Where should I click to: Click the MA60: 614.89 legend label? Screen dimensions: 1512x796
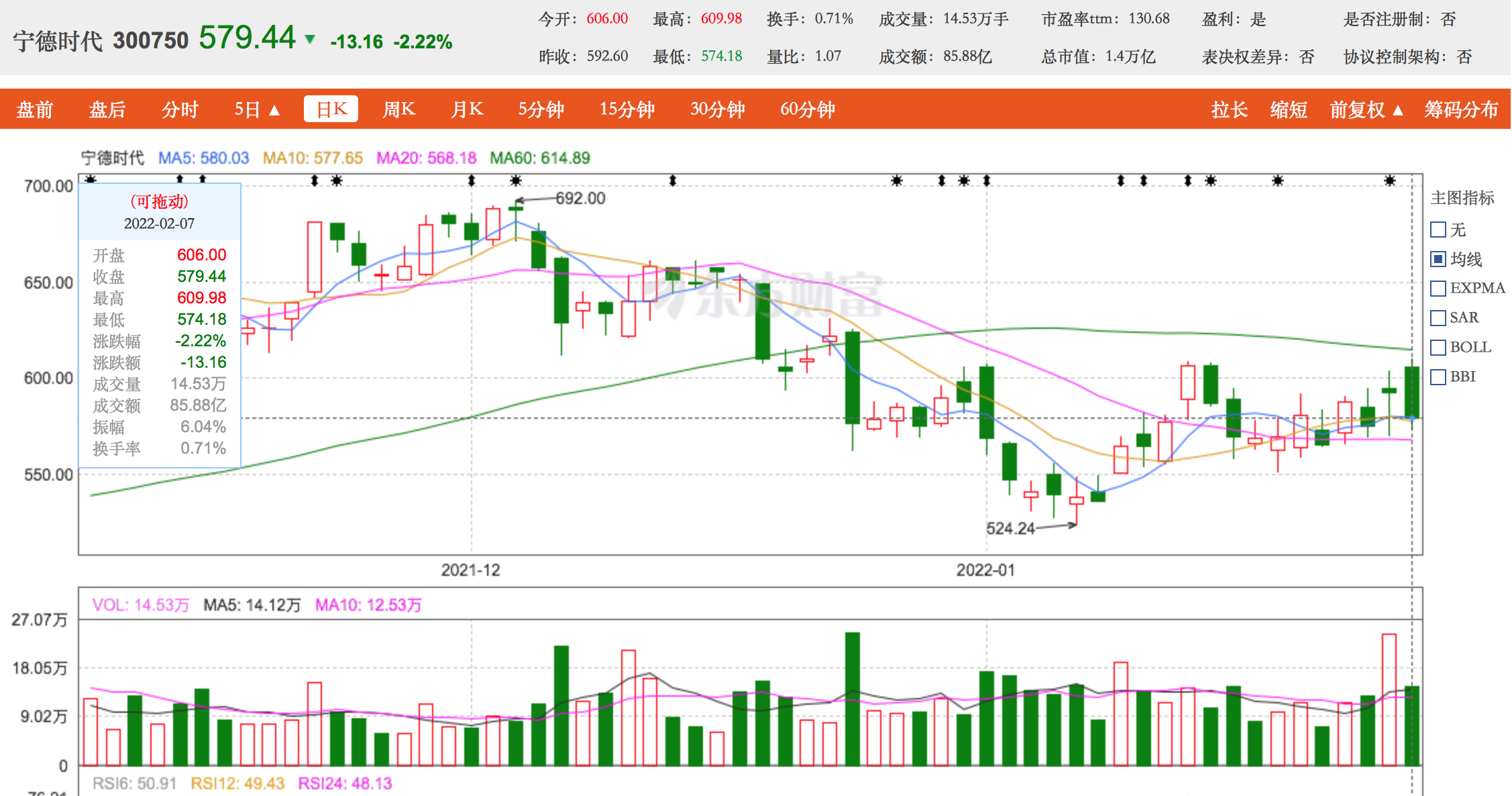coord(539,158)
